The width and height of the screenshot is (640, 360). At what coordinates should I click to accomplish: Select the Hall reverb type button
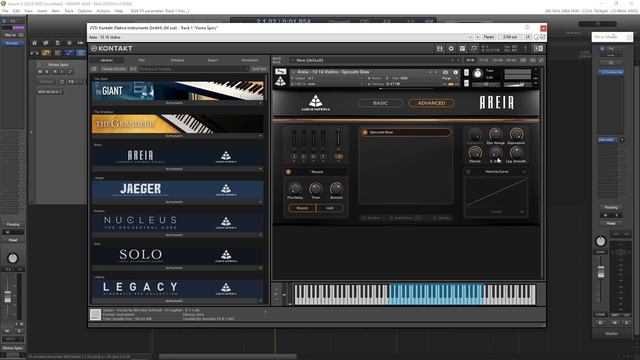(329, 208)
